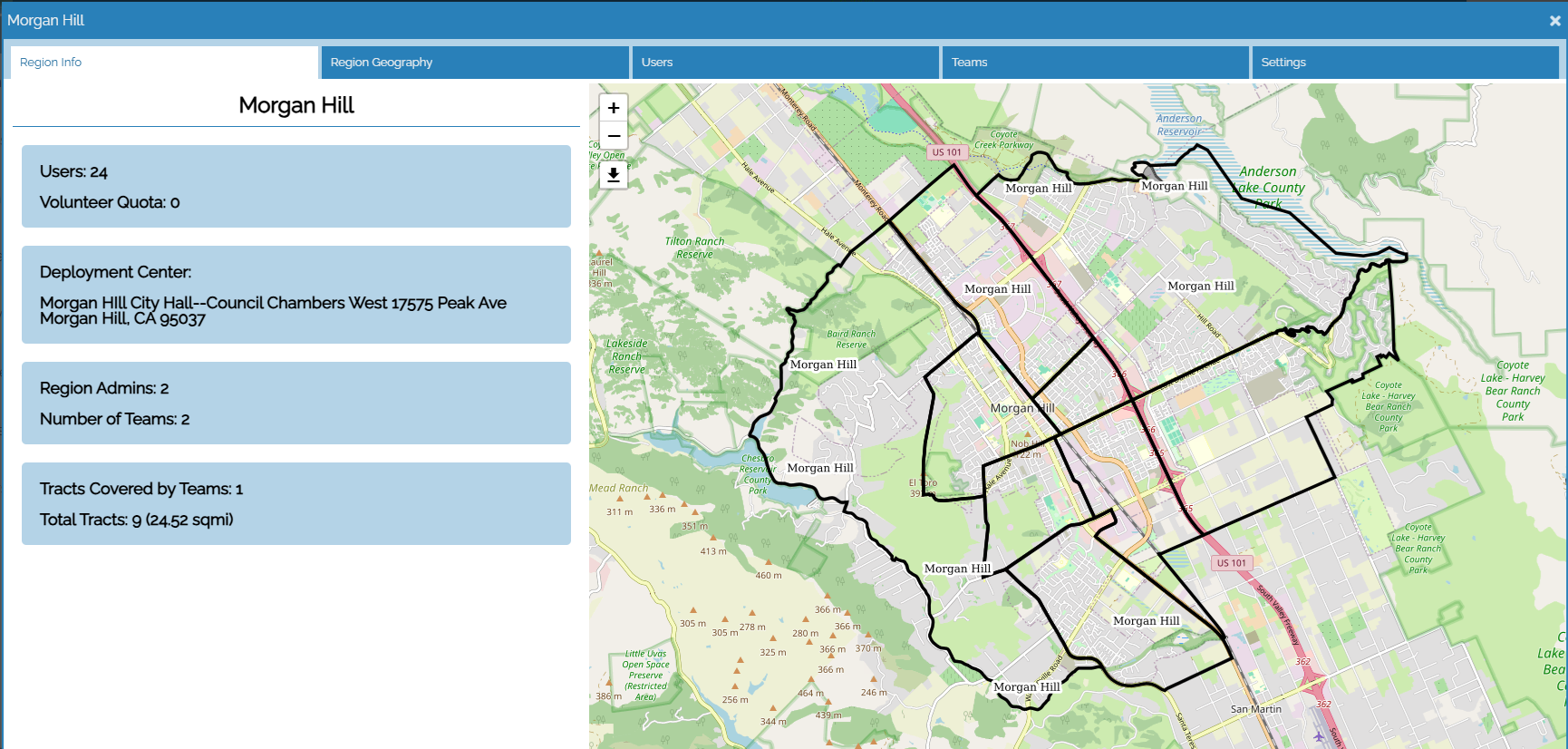Select the Region Info tab
This screenshot has height=749, width=1568.
click(x=164, y=63)
